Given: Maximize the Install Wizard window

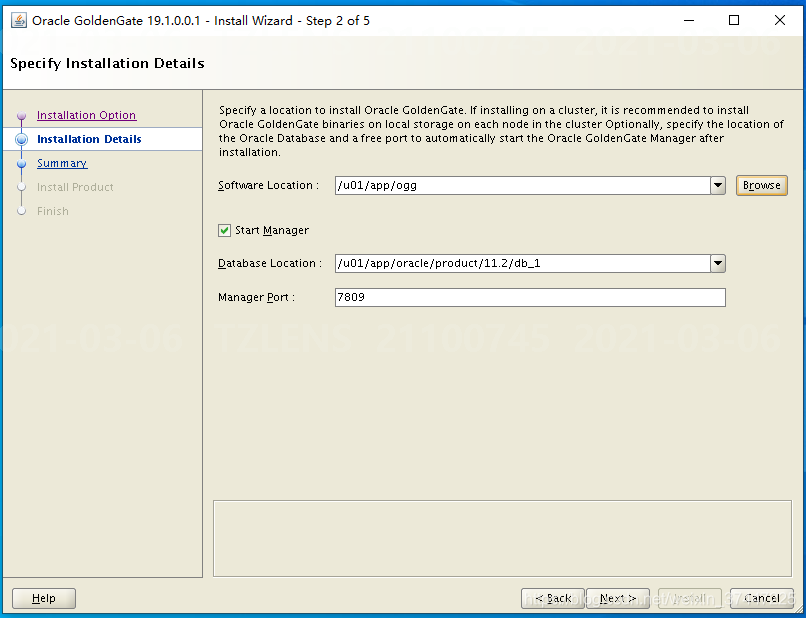Looking at the screenshot, I should point(734,21).
